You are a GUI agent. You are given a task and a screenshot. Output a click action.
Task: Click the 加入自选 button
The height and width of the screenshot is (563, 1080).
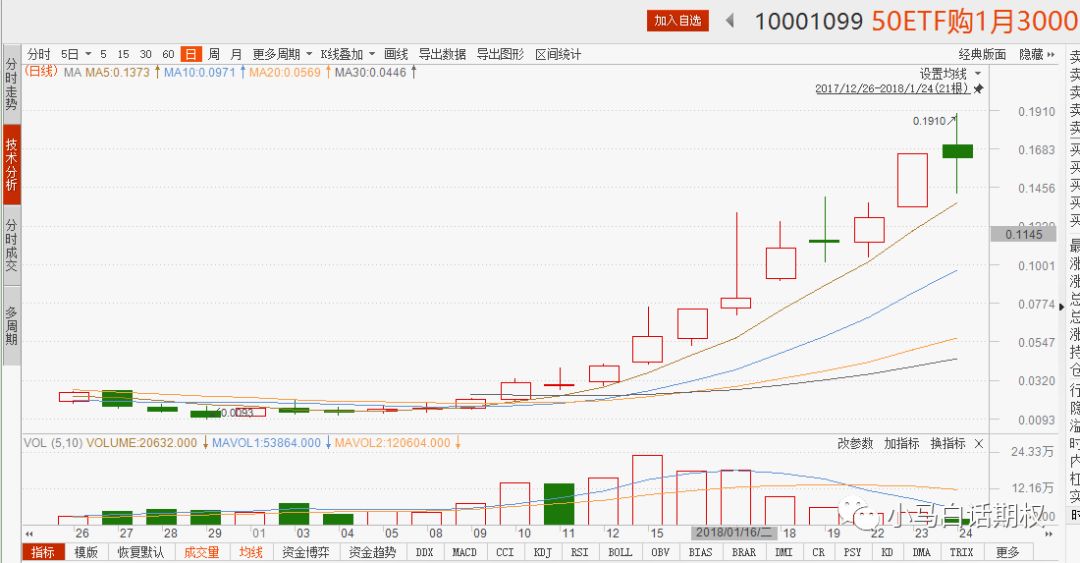678,20
